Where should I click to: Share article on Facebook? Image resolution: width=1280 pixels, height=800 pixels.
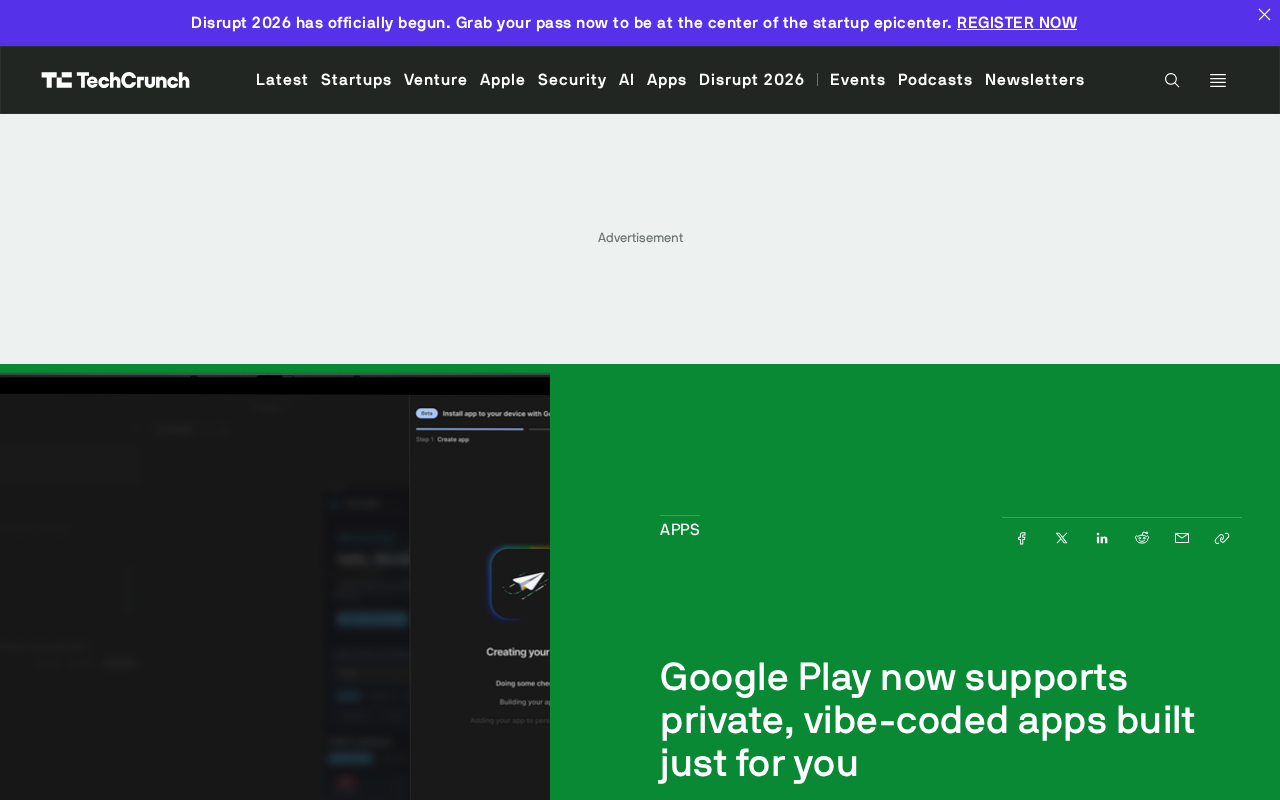pos(1022,538)
